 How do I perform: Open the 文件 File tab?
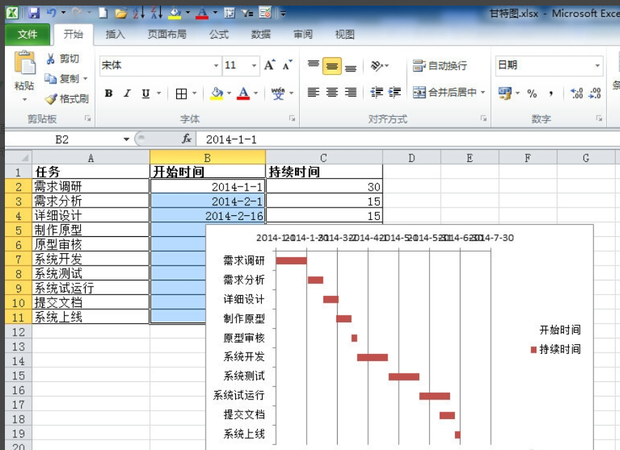coord(27,34)
